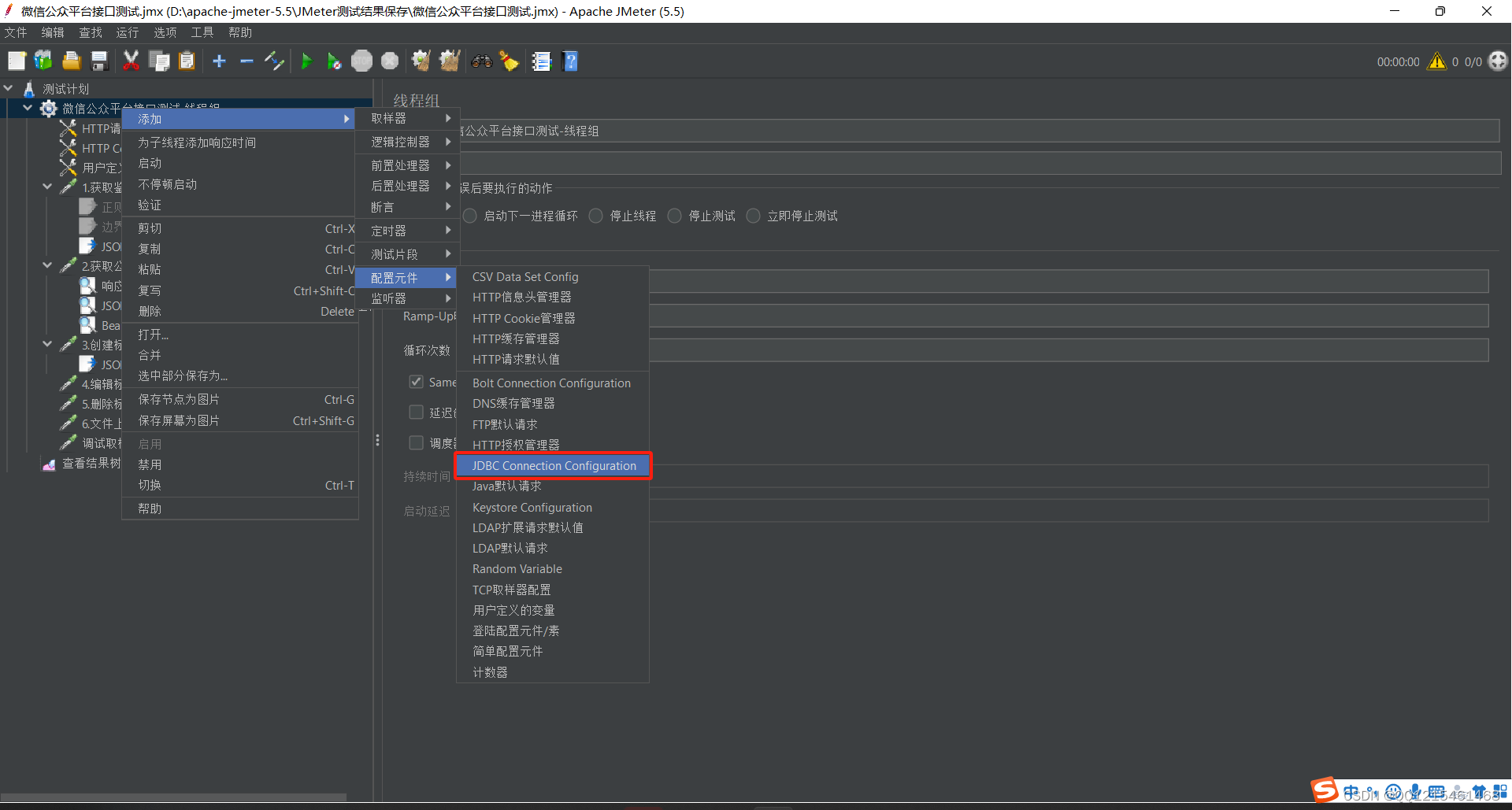Open the Templates toolbar icon

point(43,61)
